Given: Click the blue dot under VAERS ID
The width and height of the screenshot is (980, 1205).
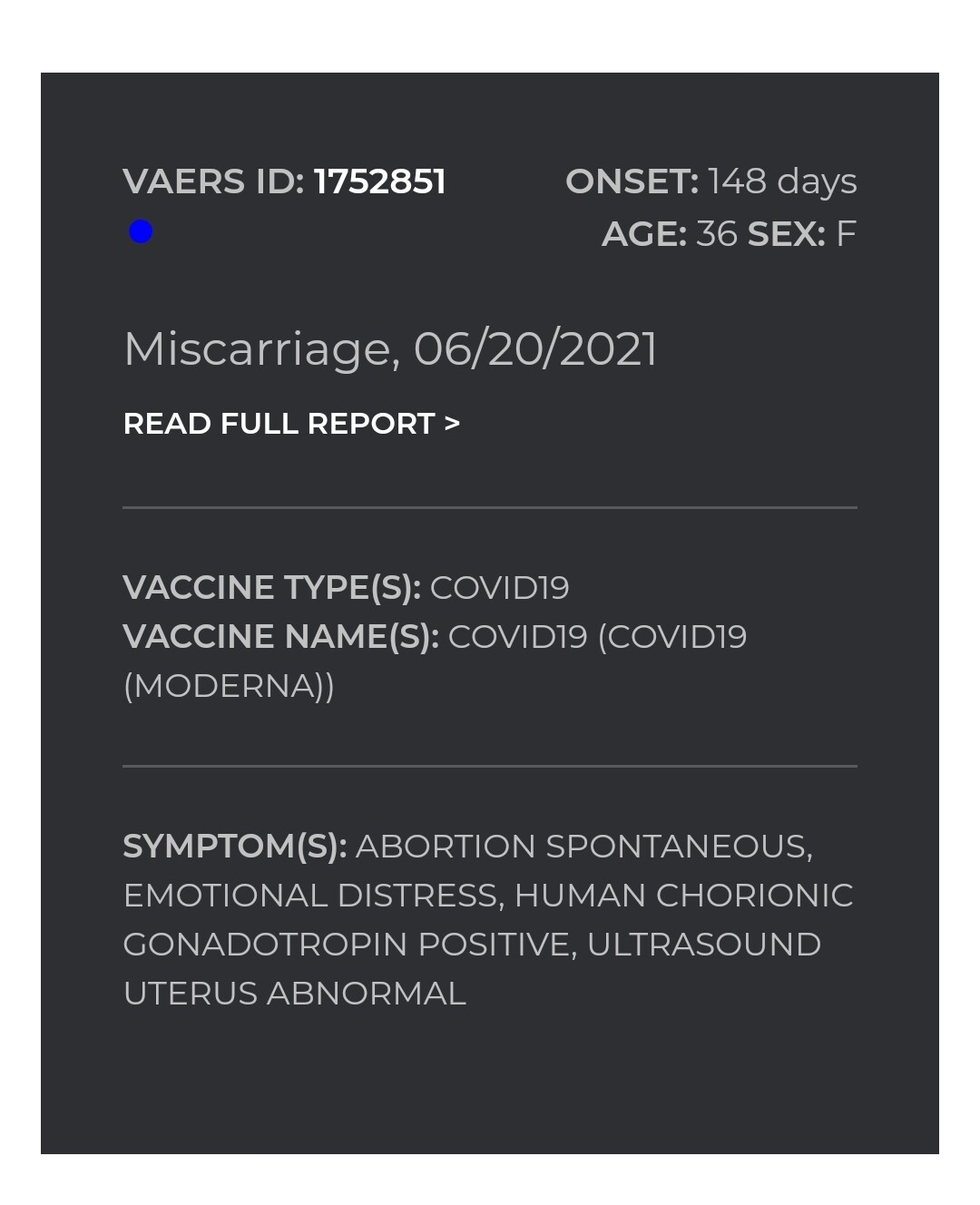Looking at the screenshot, I should (x=141, y=232).
